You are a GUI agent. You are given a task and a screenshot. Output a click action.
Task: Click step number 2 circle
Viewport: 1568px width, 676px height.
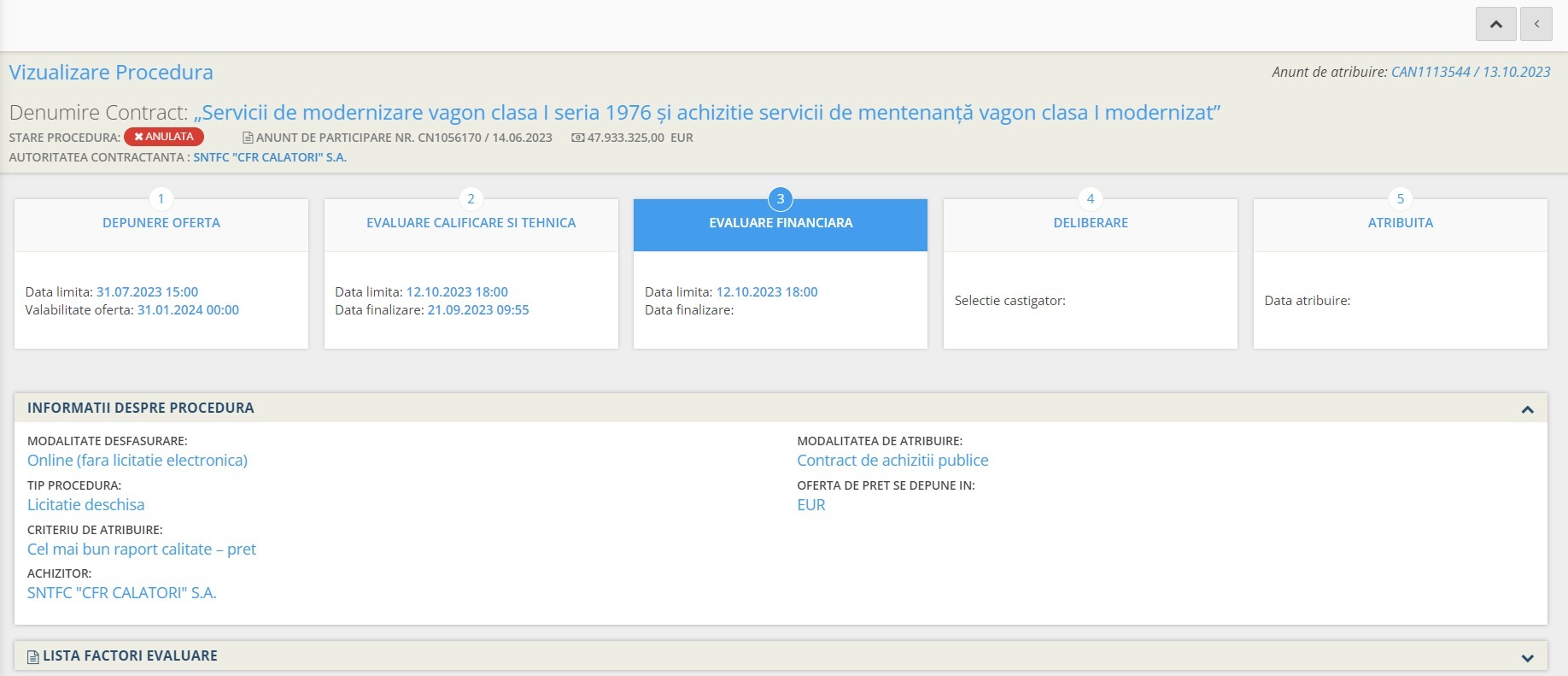click(471, 199)
